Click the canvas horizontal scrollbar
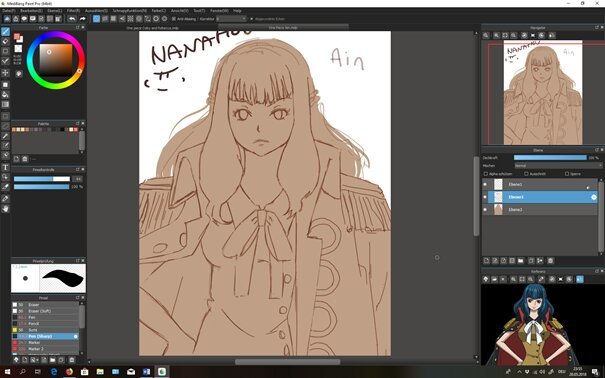Viewport: 605px width, 378px height. (288, 362)
